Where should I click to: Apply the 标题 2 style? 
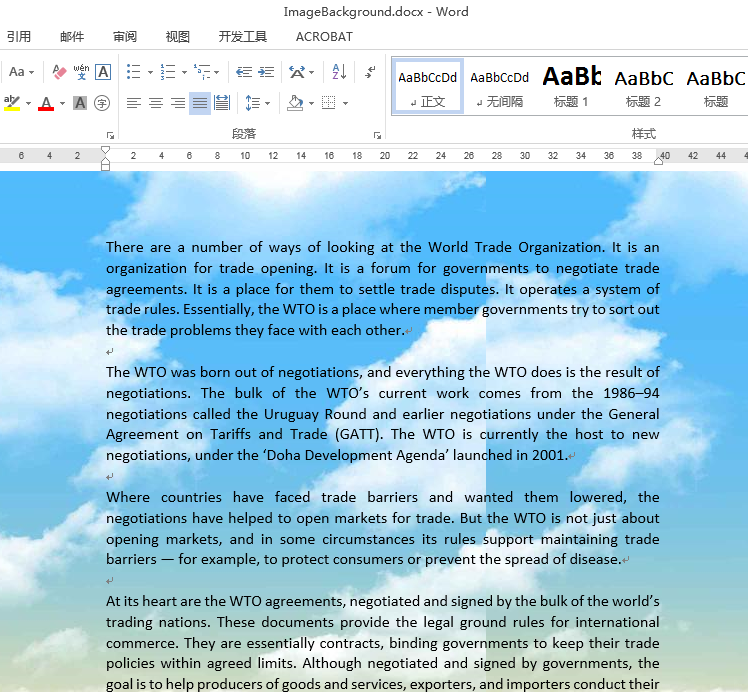[644, 87]
